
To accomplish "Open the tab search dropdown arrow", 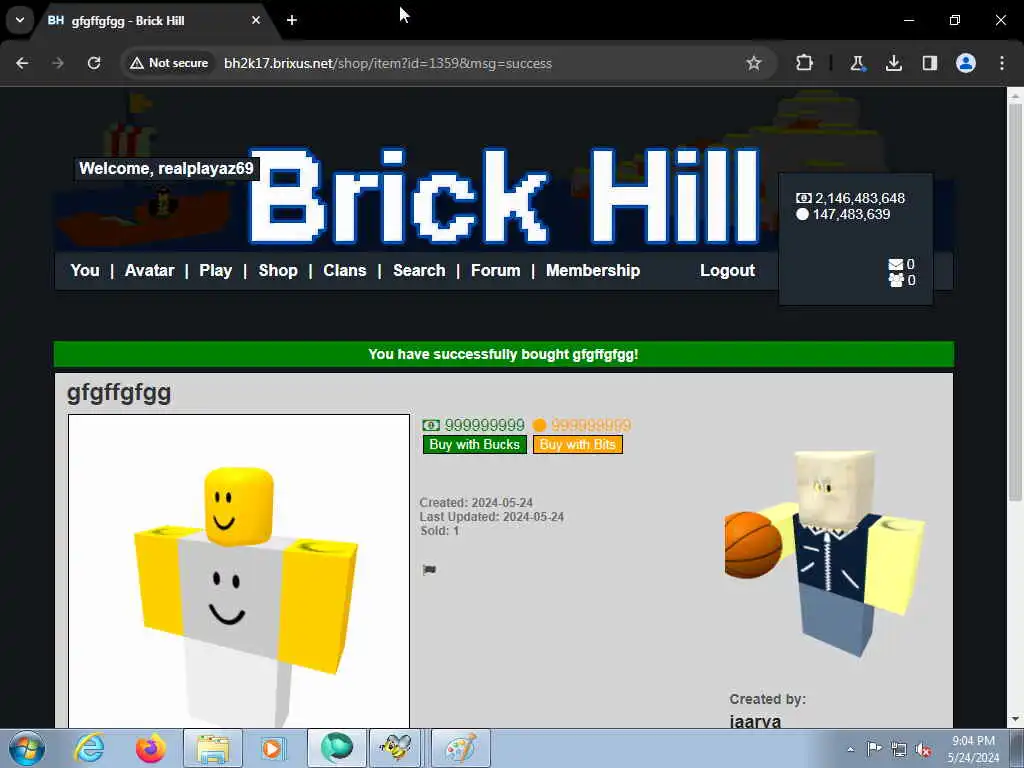I will coord(20,20).
